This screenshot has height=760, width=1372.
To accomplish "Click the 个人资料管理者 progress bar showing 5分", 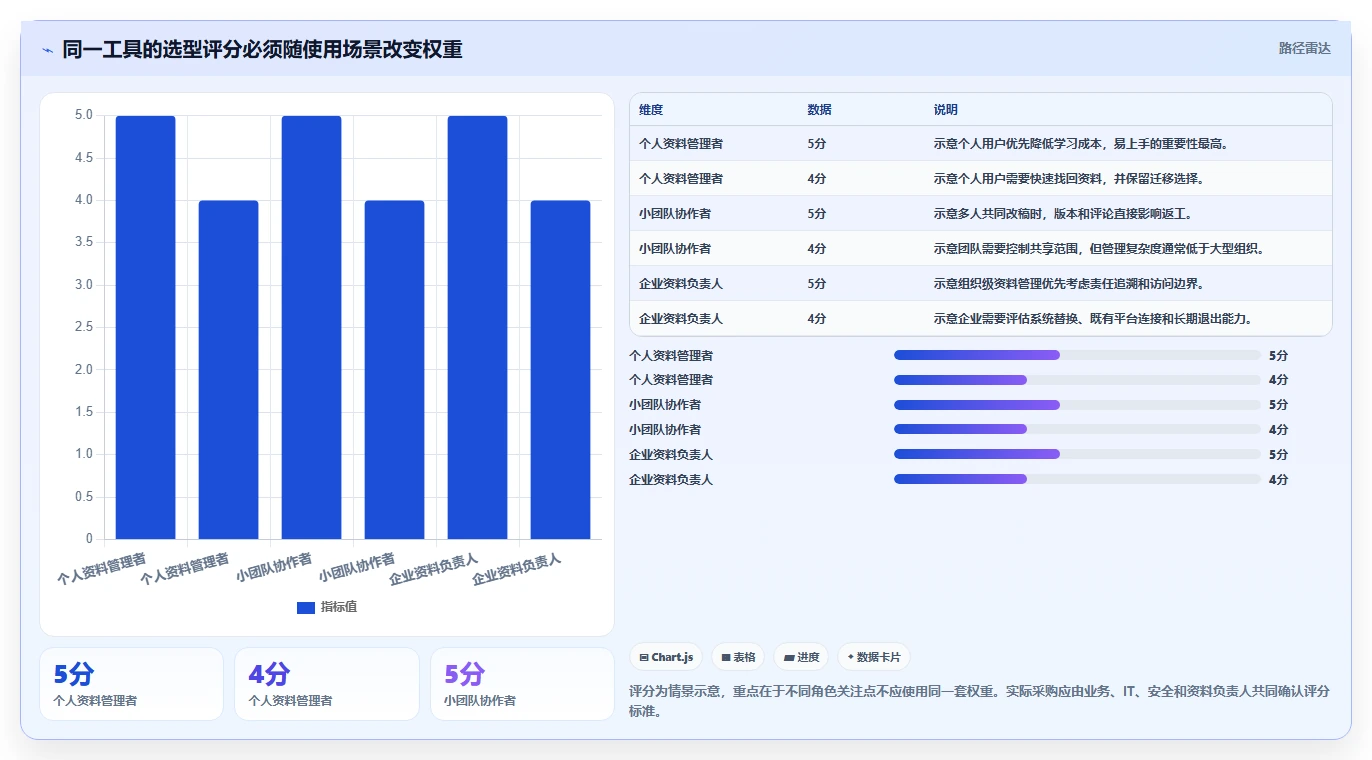I will [1077, 355].
